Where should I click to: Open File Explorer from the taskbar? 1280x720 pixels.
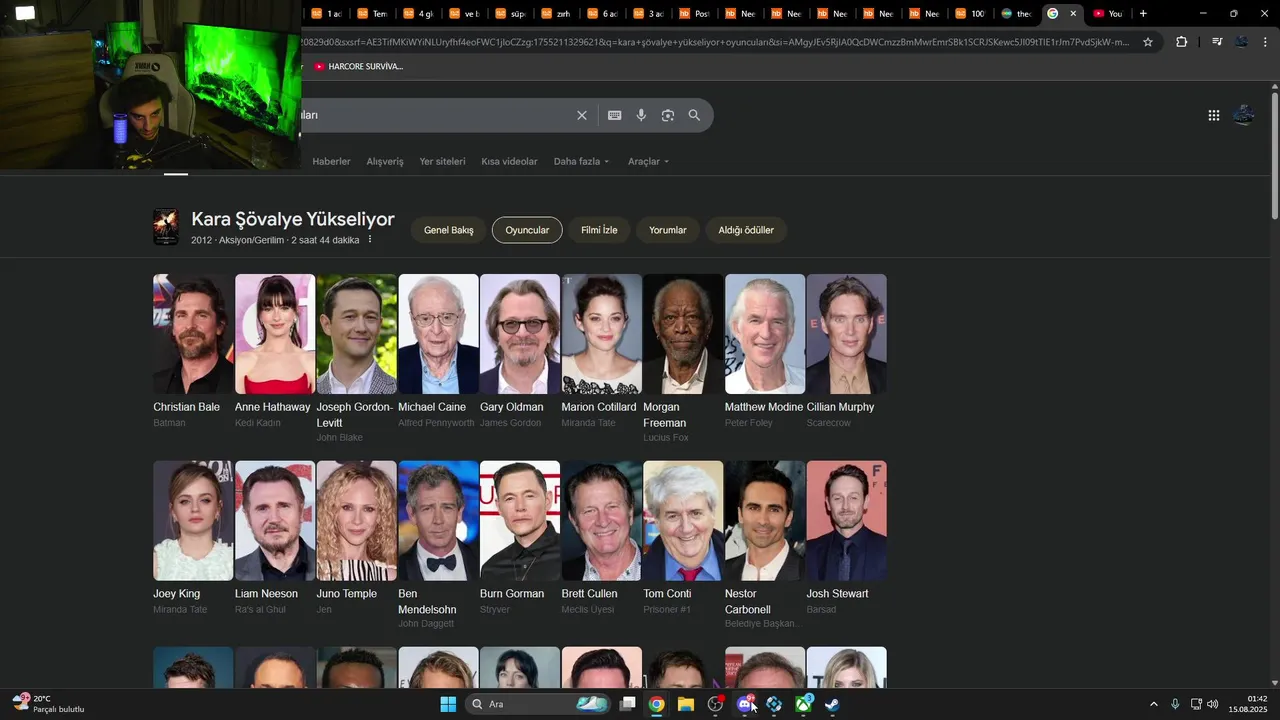[x=686, y=704]
